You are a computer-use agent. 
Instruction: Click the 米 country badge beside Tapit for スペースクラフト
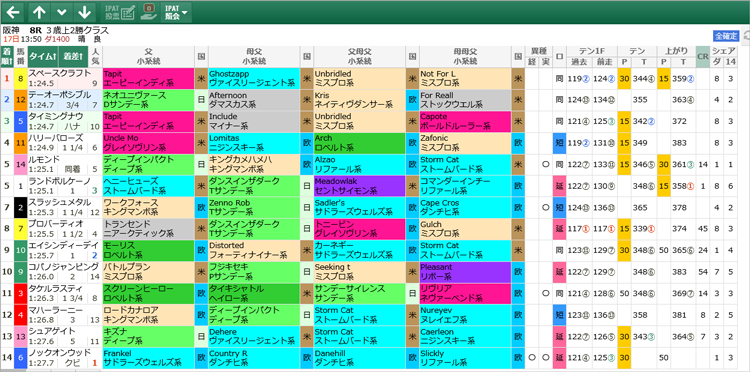(201, 78)
